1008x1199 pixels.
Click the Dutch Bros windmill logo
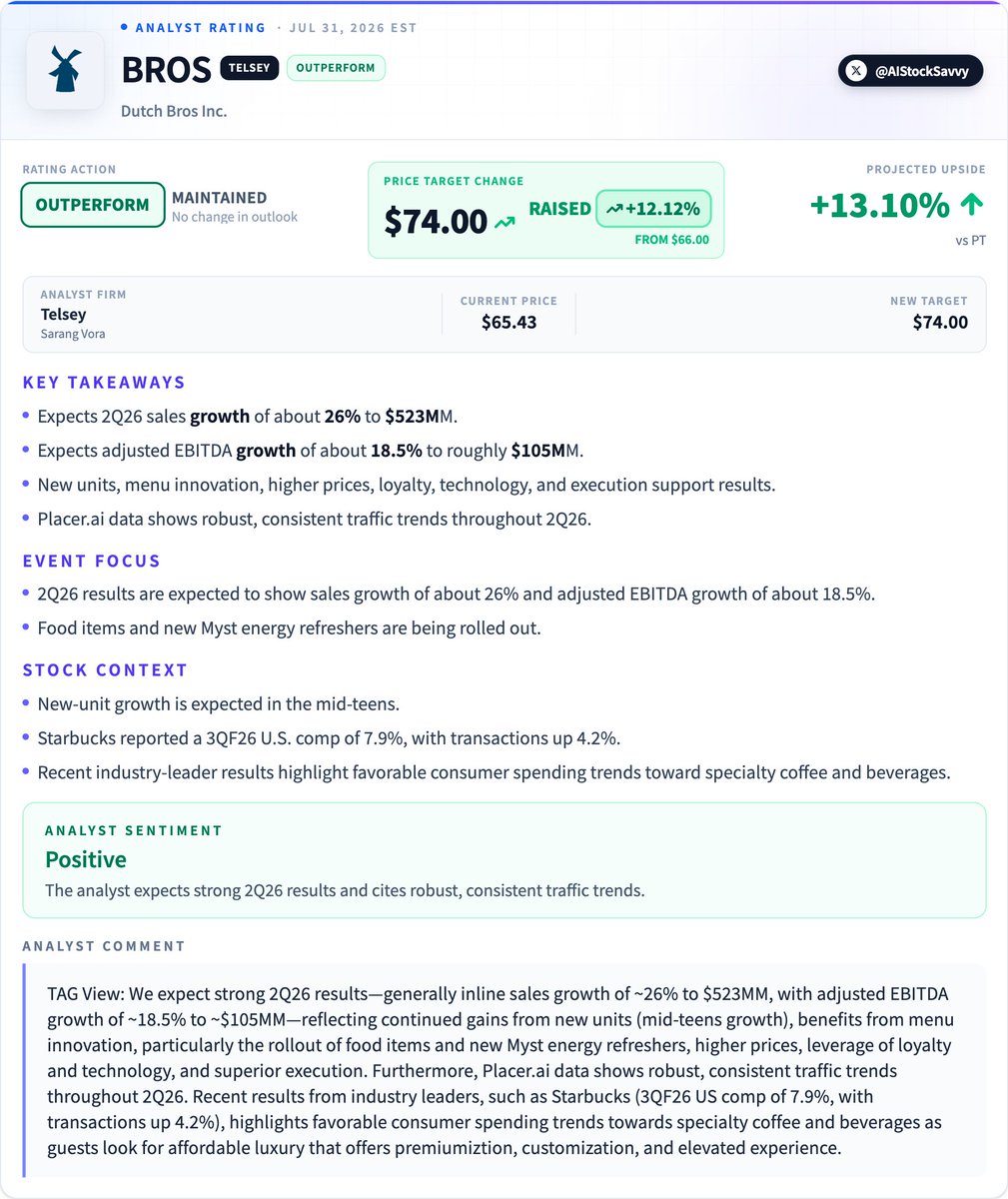65,71
